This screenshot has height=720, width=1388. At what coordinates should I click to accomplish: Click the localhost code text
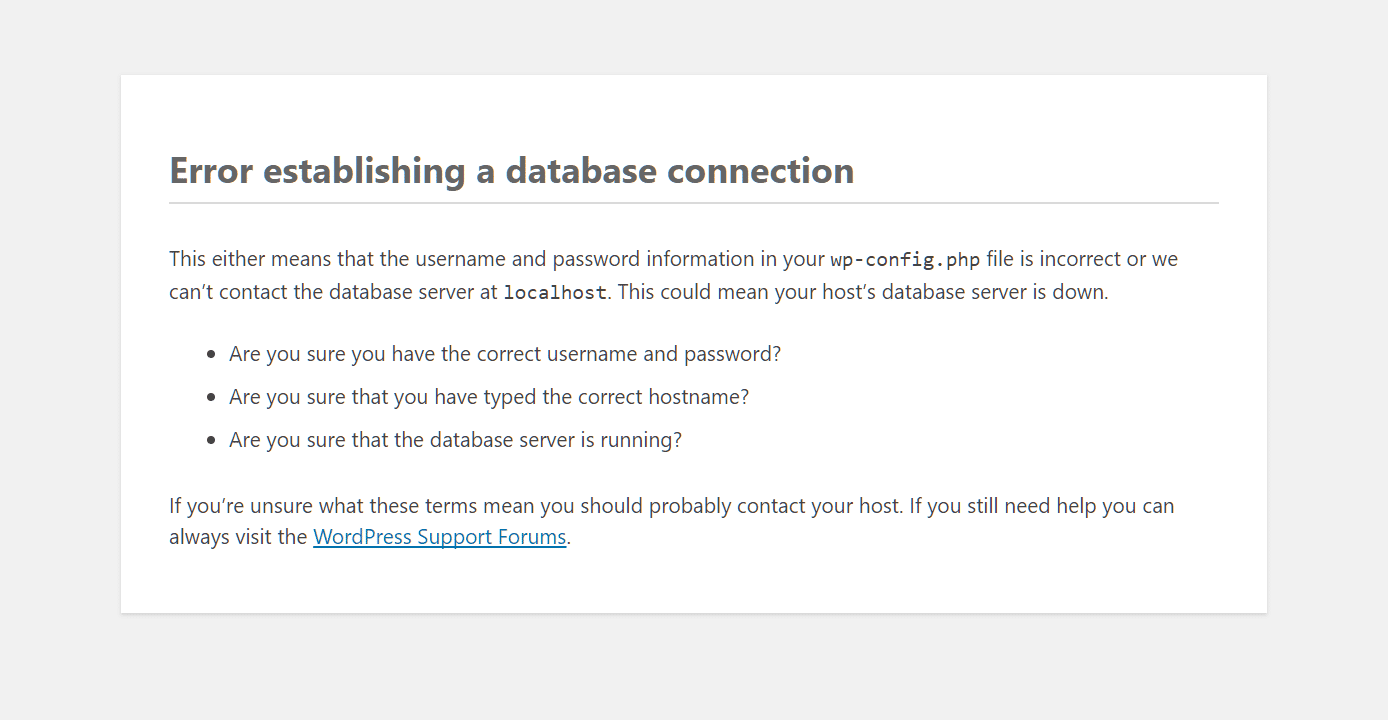pos(554,293)
